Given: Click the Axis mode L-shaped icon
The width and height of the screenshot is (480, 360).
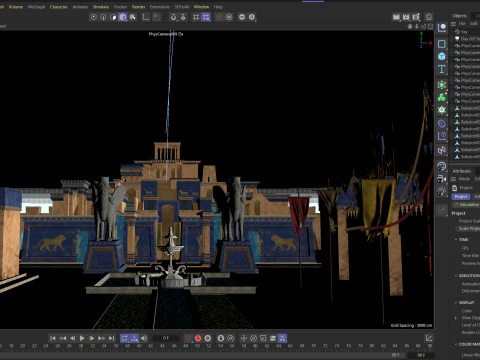Looking at the screenshot, I should (146, 17).
